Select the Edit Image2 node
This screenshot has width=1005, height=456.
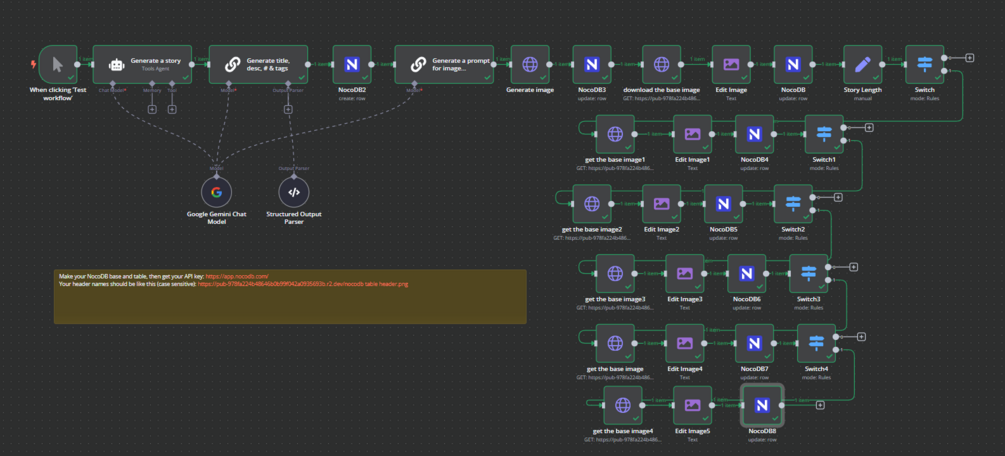point(661,204)
